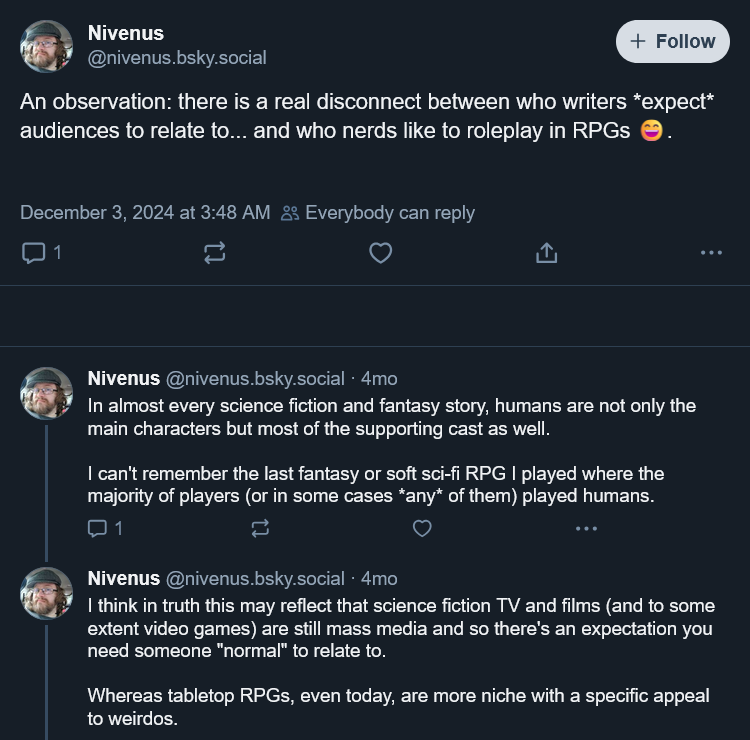Click the Follow button for Nivenus
Screen dimensions: 750x740
673,42
